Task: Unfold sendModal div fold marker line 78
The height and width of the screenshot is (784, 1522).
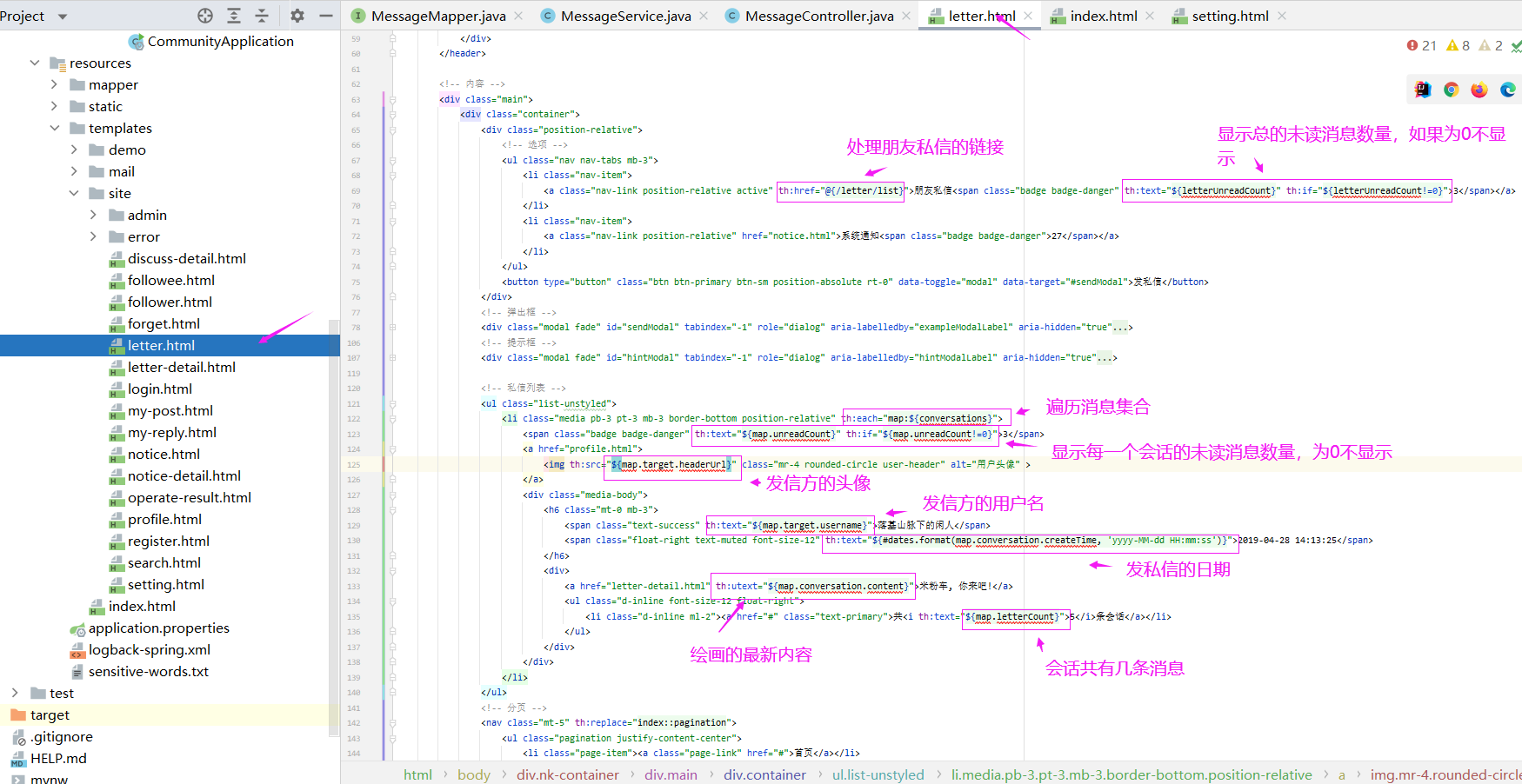Action: (x=392, y=328)
